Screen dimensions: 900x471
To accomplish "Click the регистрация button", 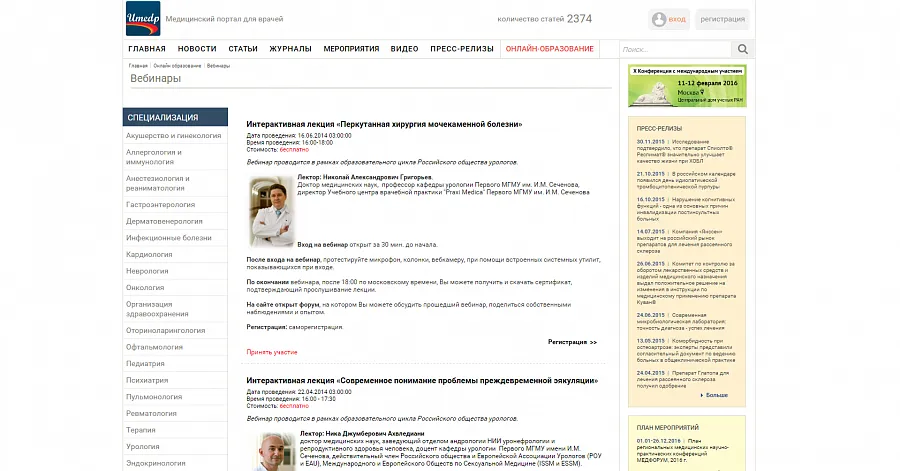I will pyautogui.click(x=723, y=19).
